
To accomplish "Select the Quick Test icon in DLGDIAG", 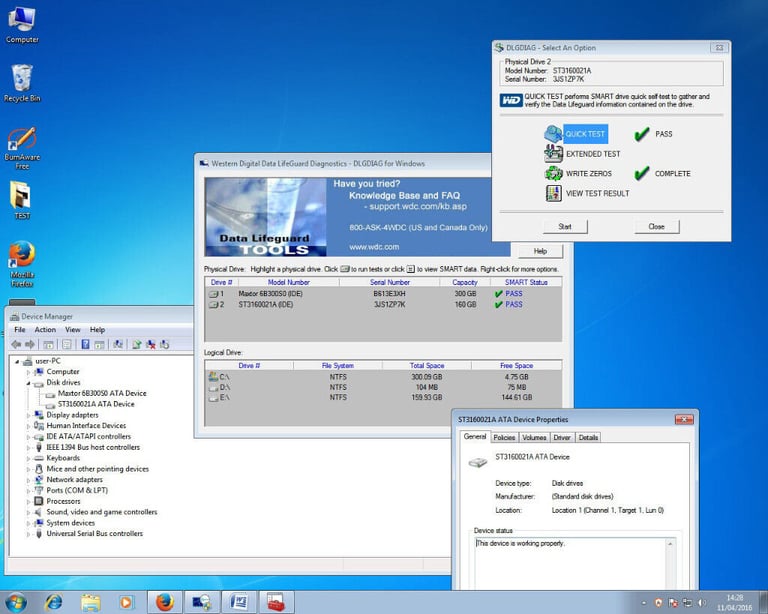I will click(x=553, y=134).
